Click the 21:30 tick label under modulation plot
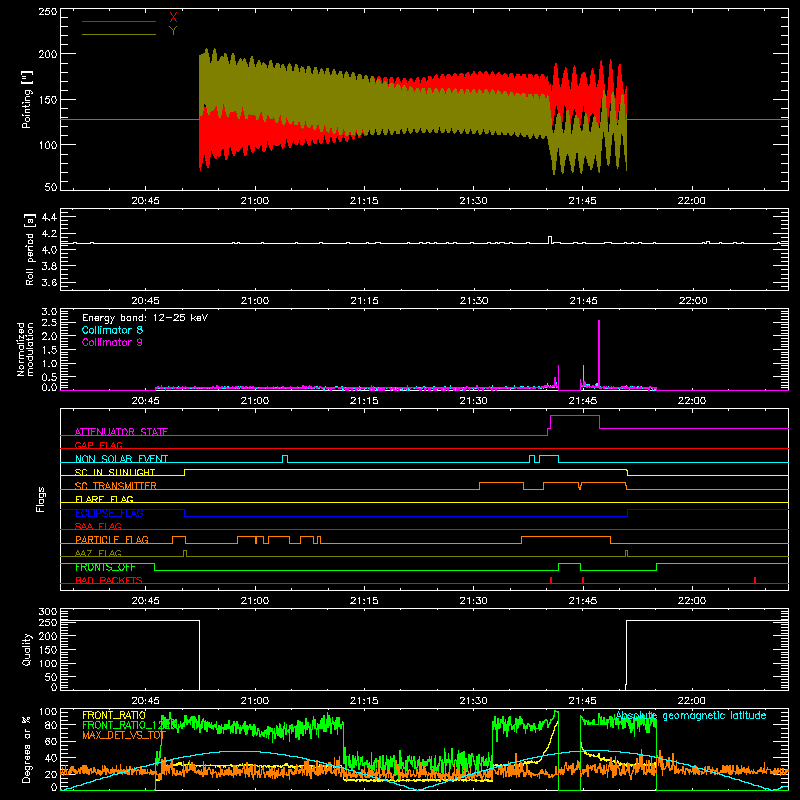The height and width of the screenshot is (800, 800). click(x=473, y=401)
